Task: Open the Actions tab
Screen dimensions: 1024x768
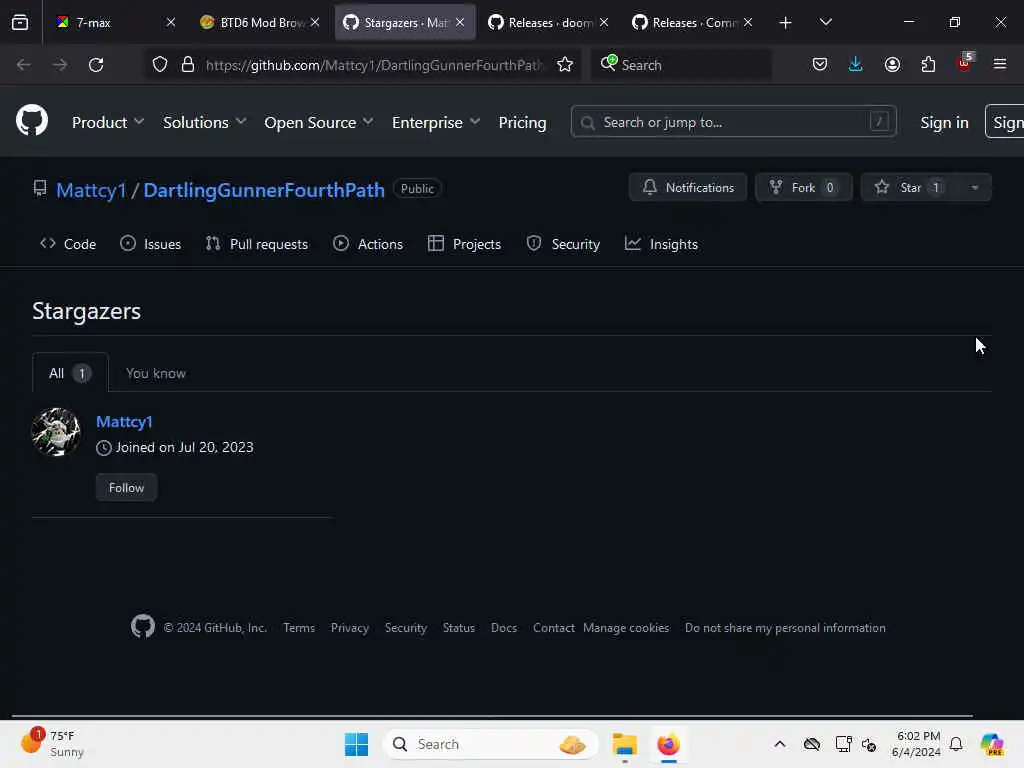Action: tap(368, 244)
